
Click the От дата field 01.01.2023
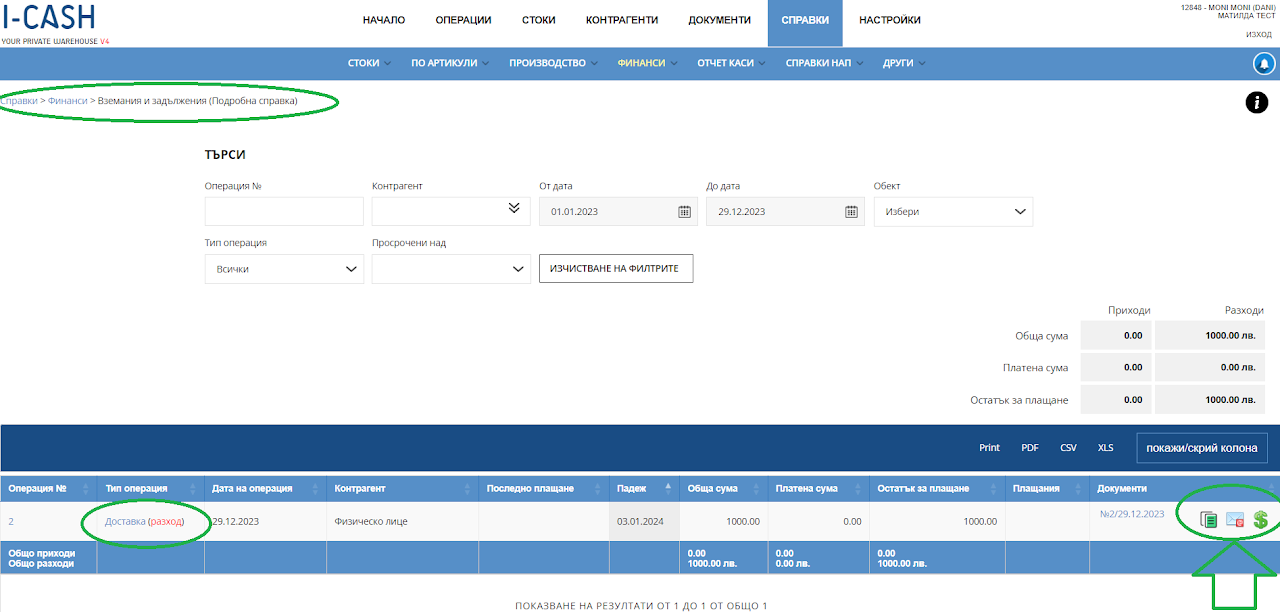[x=618, y=212]
